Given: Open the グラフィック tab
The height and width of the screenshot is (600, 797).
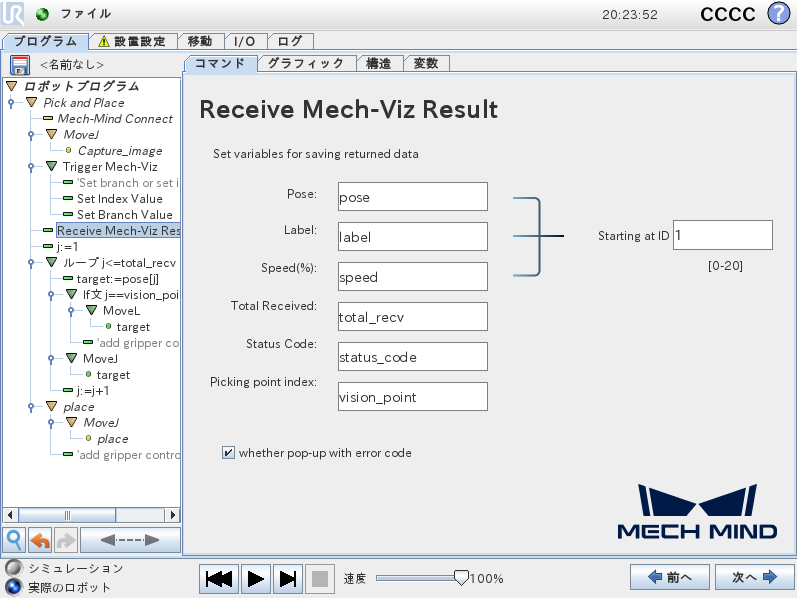Looking at the screenshot, I should pyautogui.click(x=306, y=64).
